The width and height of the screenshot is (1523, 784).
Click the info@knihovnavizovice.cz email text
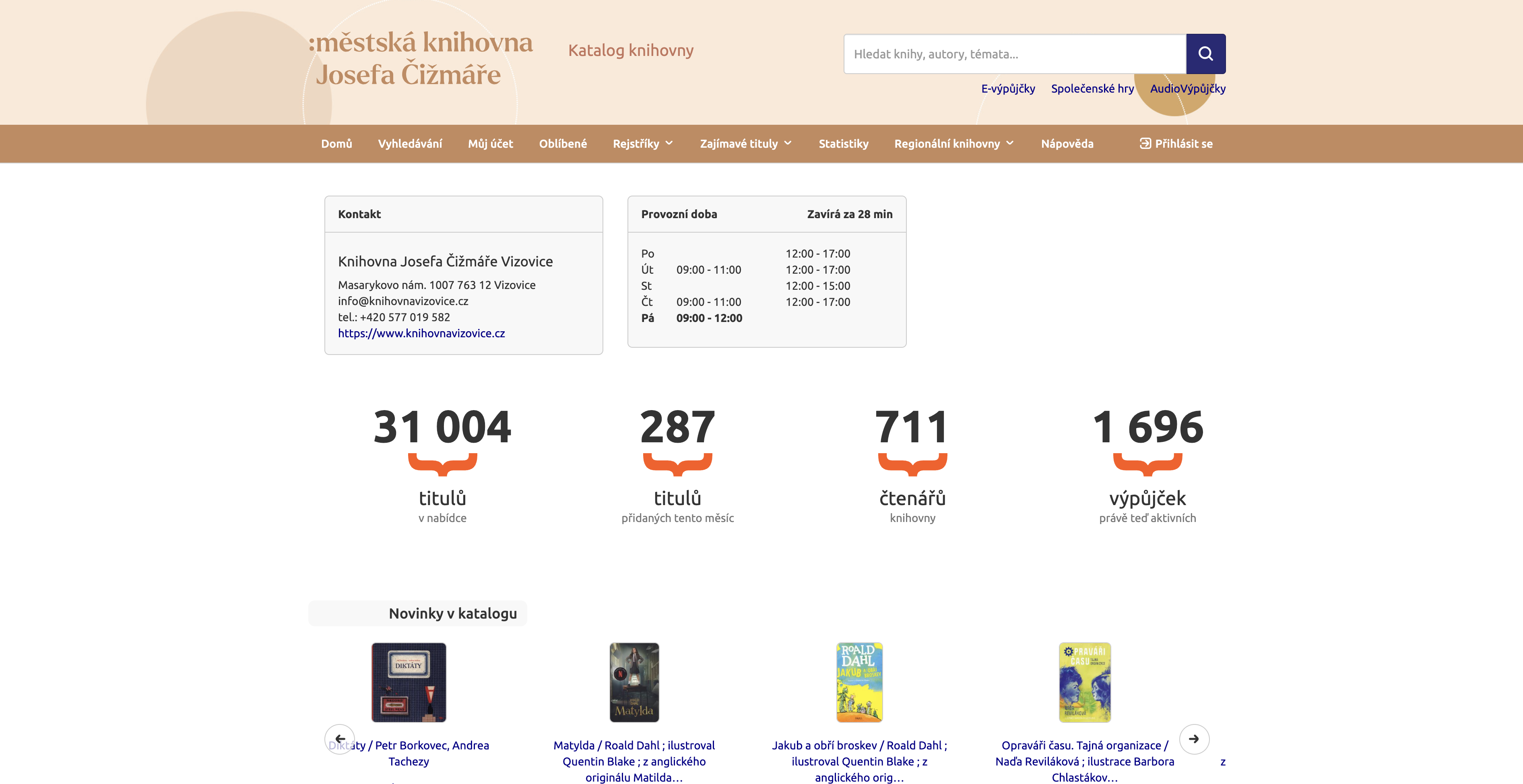point(403,301)
